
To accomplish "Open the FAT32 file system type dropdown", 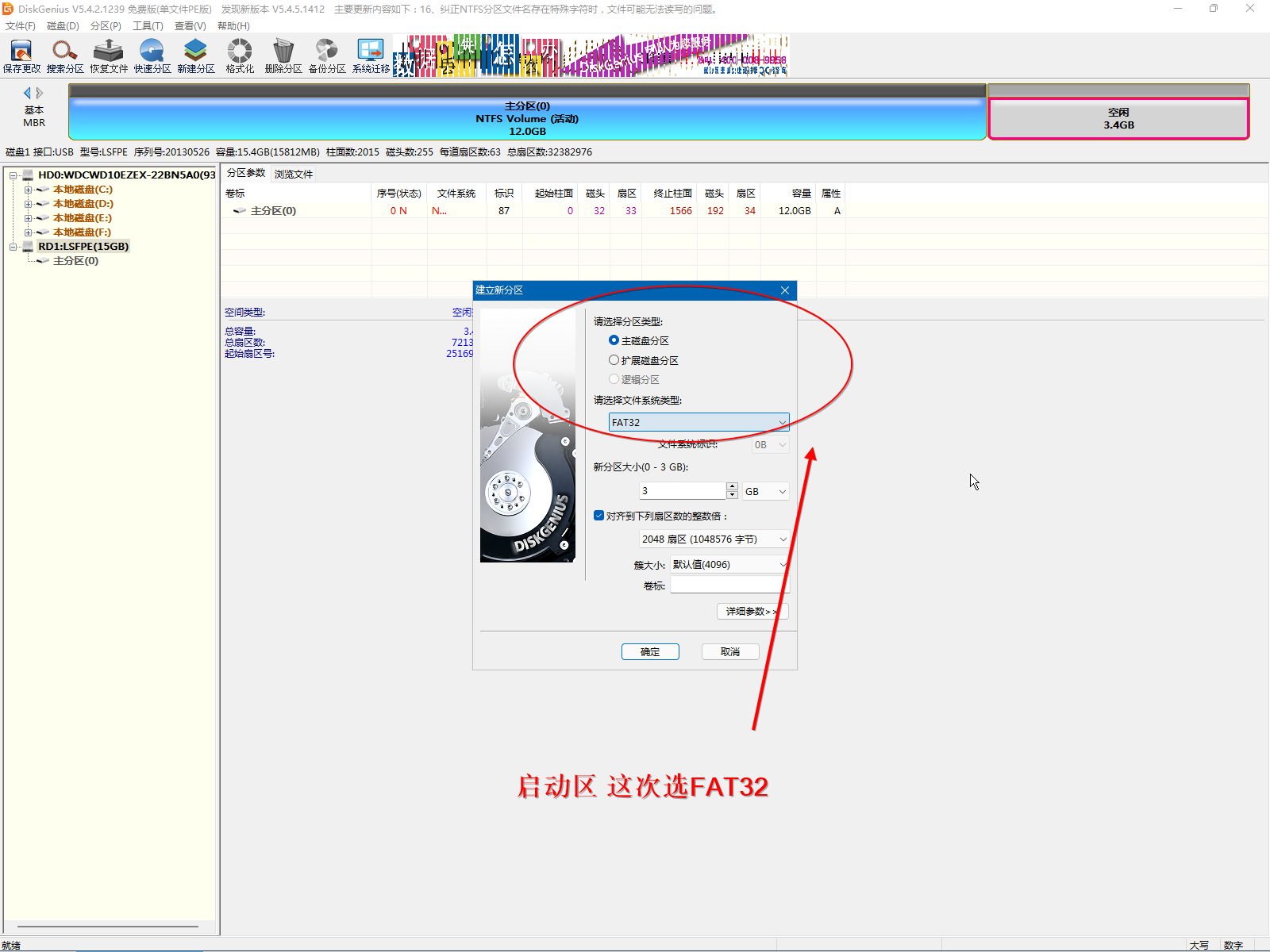I will pyautogui.click(x=698, y=422).
